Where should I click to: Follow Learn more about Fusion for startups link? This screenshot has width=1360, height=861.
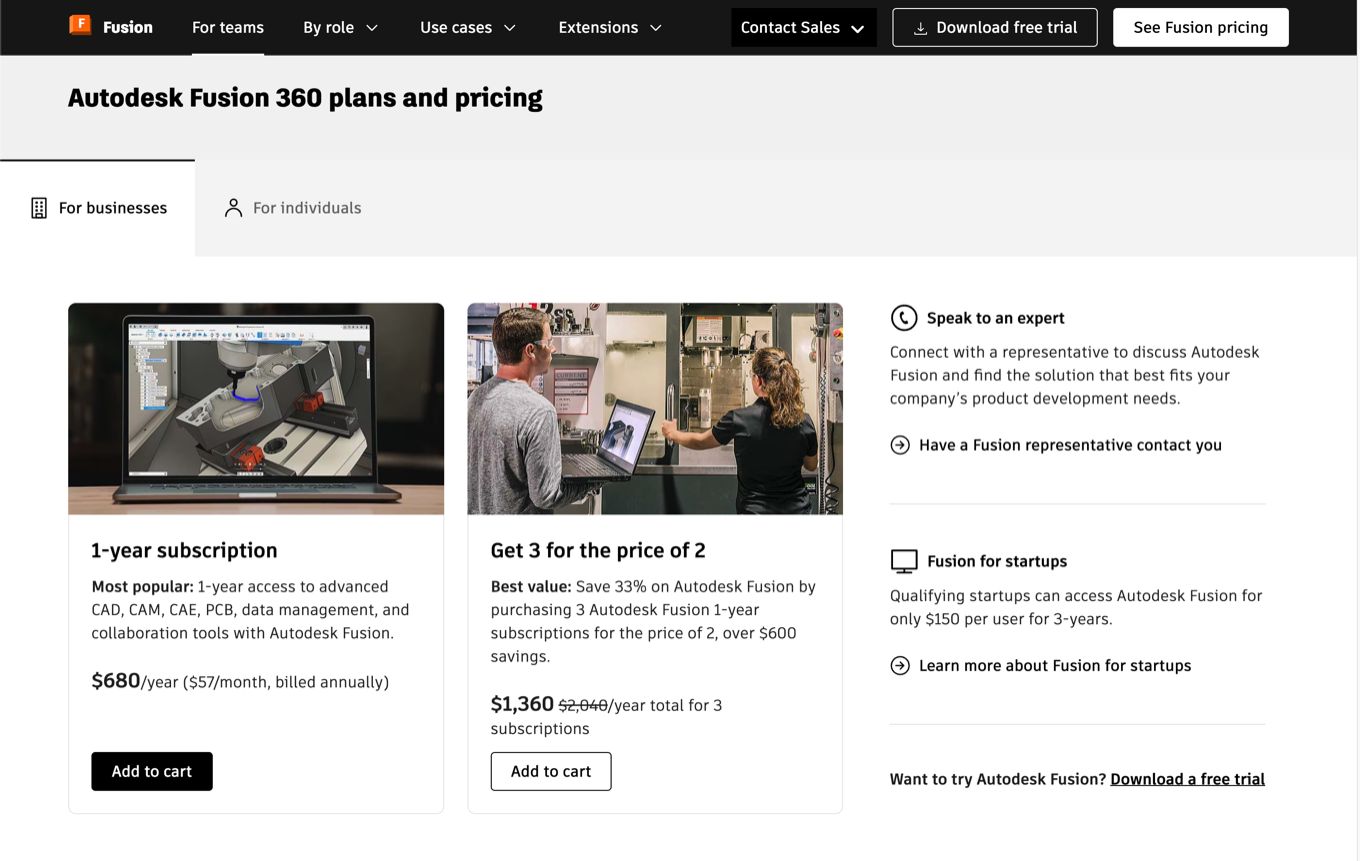tap(1055, 666)
